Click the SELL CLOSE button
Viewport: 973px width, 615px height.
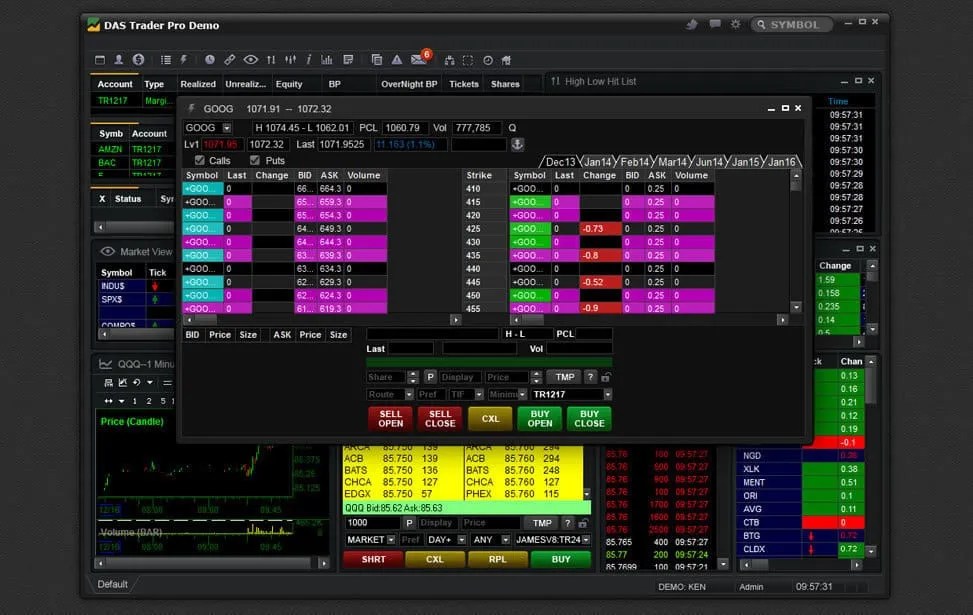[x=440, y=418]
